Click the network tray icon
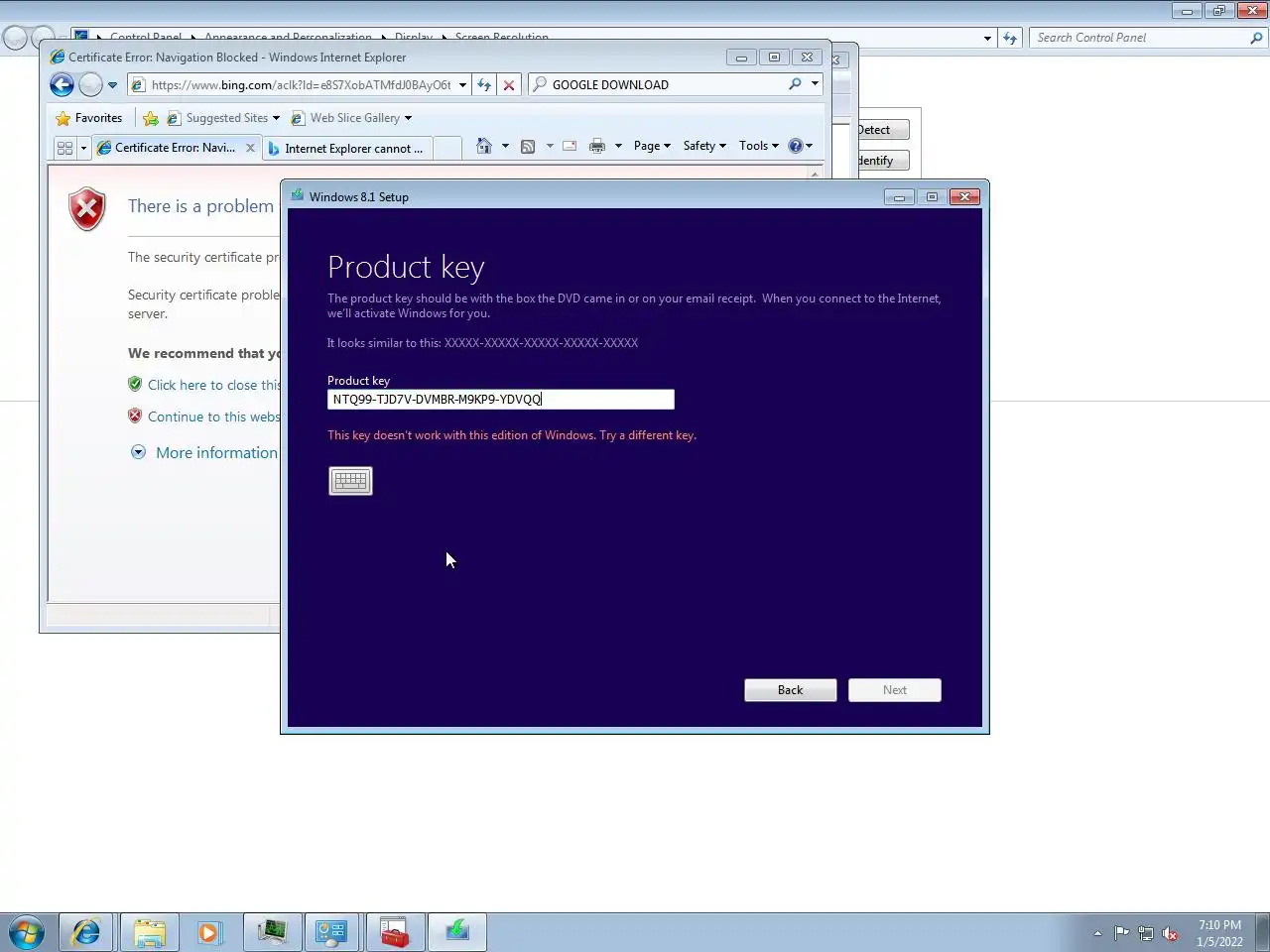The image size is (1270, 952). click(1146, 933)
